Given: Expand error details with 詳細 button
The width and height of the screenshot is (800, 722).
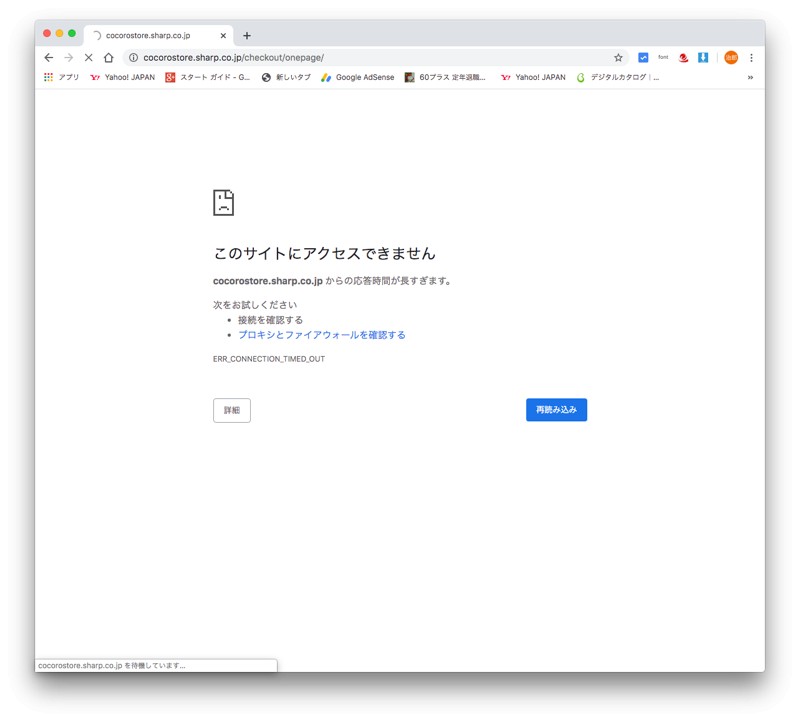Looking at the screenshot, I should click(232, 410).
